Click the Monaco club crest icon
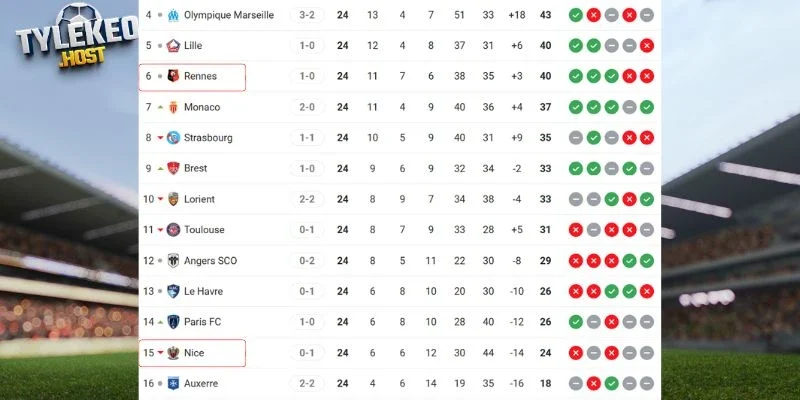 tap(173, 107)
